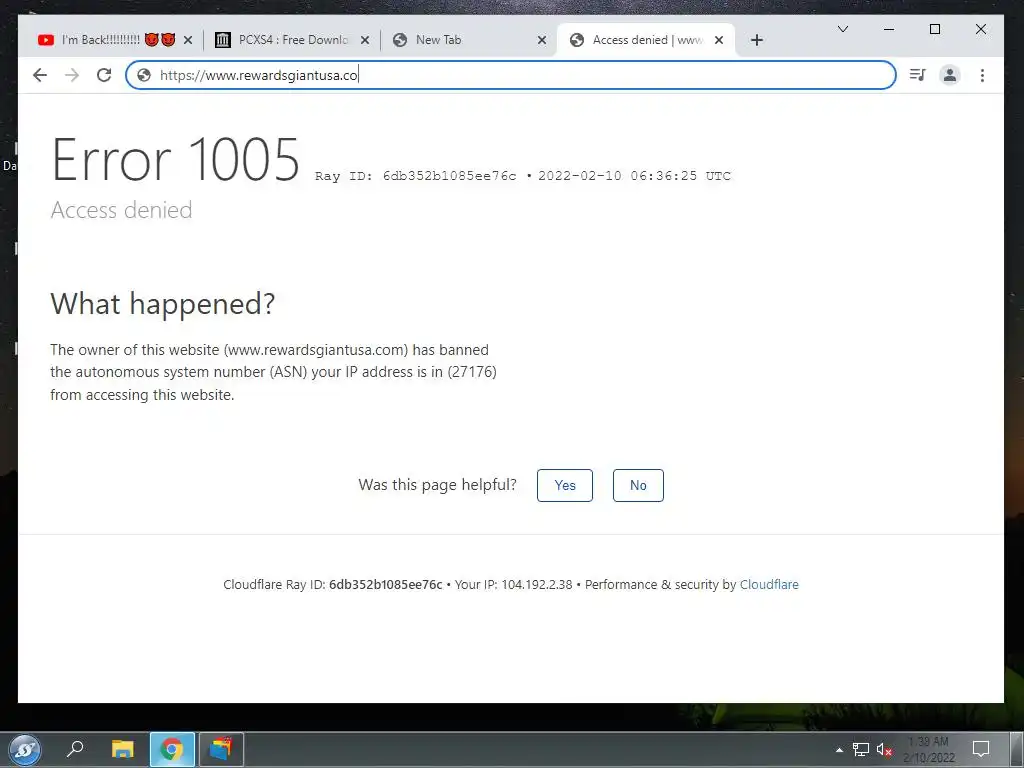The height and width of the screenshot is (768, 1024).
Task: Click the forward navigation arrow
Action: 72,75
